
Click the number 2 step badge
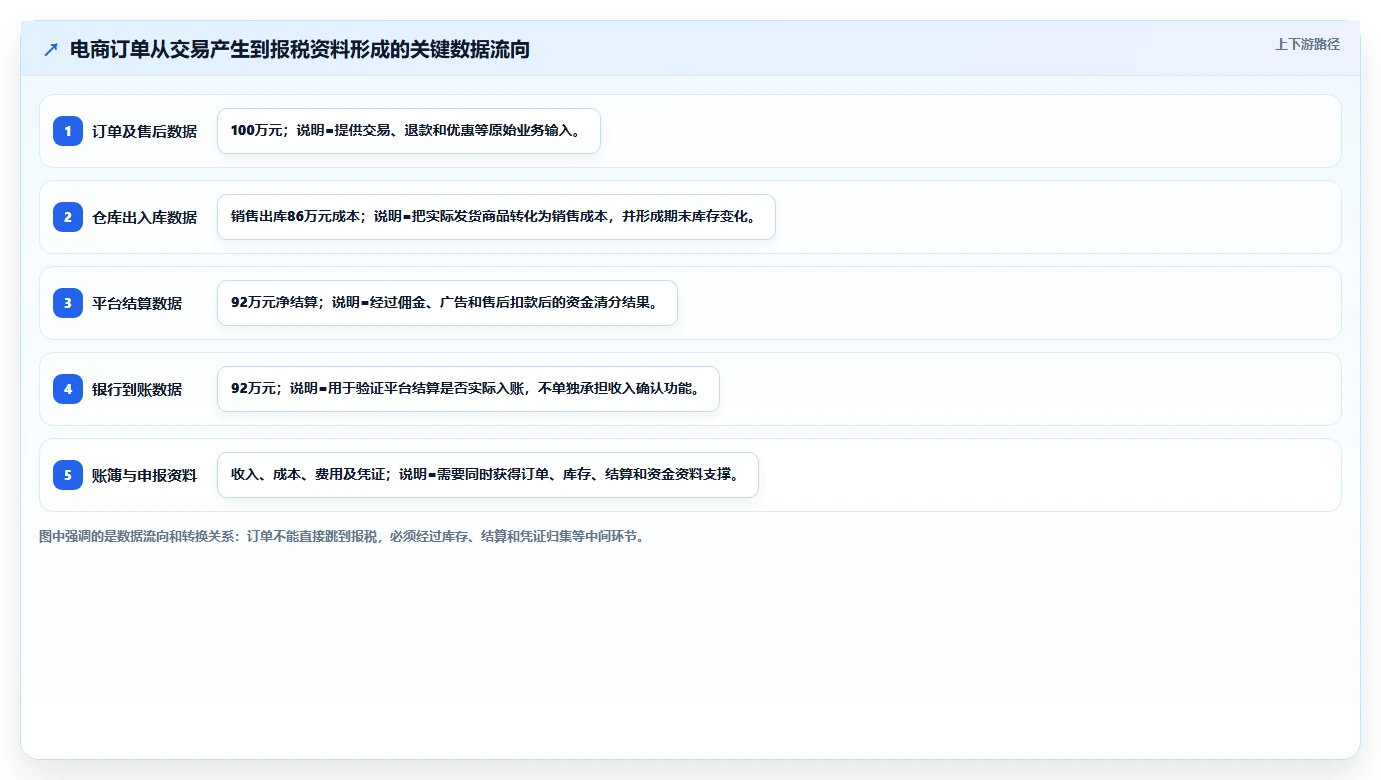[68, 217]
